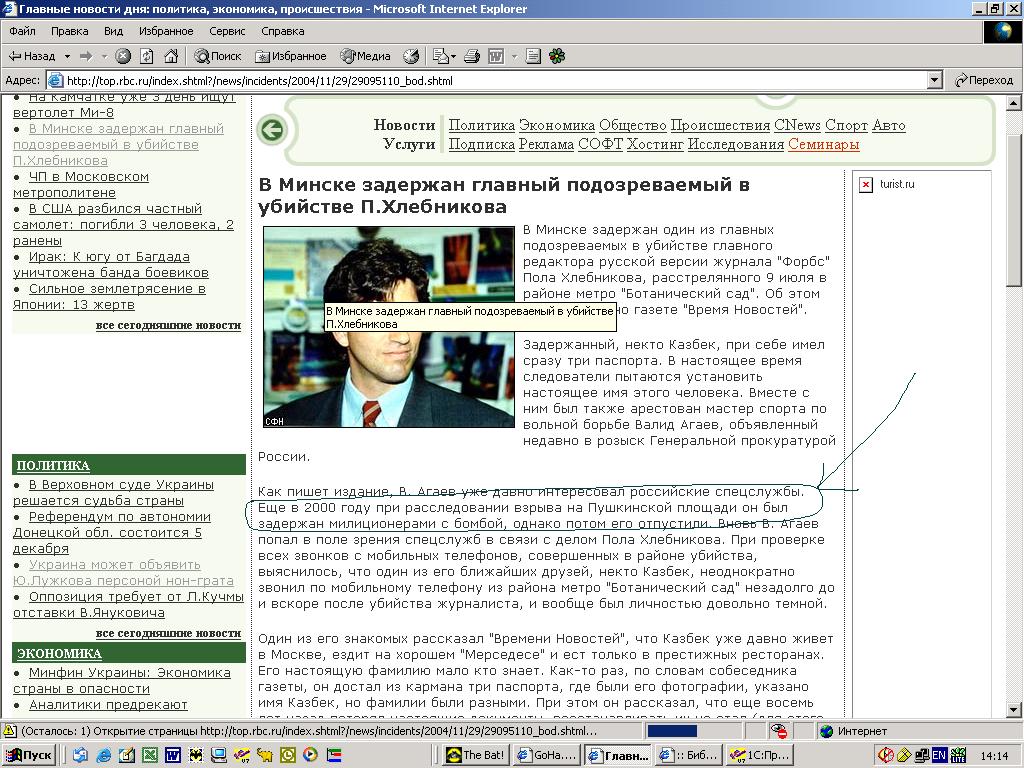Screen dimensions: 1024x768
Task: Click the Stop loading toolbar icon
Action: click(x=123, y=56)
